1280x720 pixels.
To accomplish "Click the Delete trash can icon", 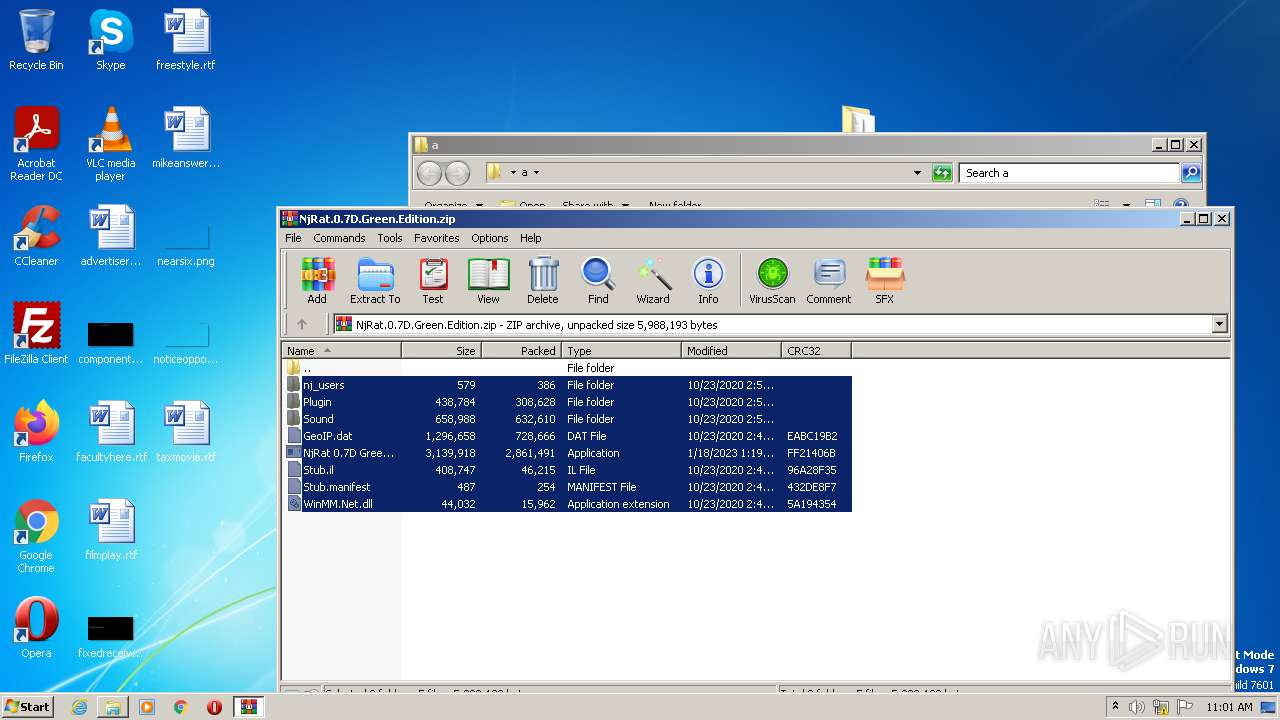I will 543,280.
